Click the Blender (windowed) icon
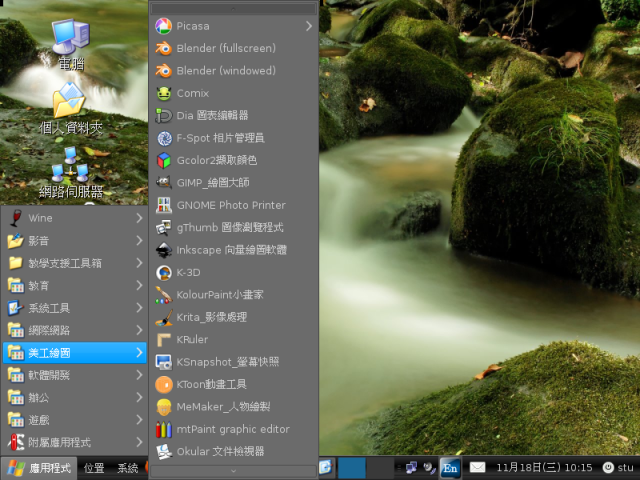This screenshot has width=640, height=480. pyautogui.click(x=164, y=71)
